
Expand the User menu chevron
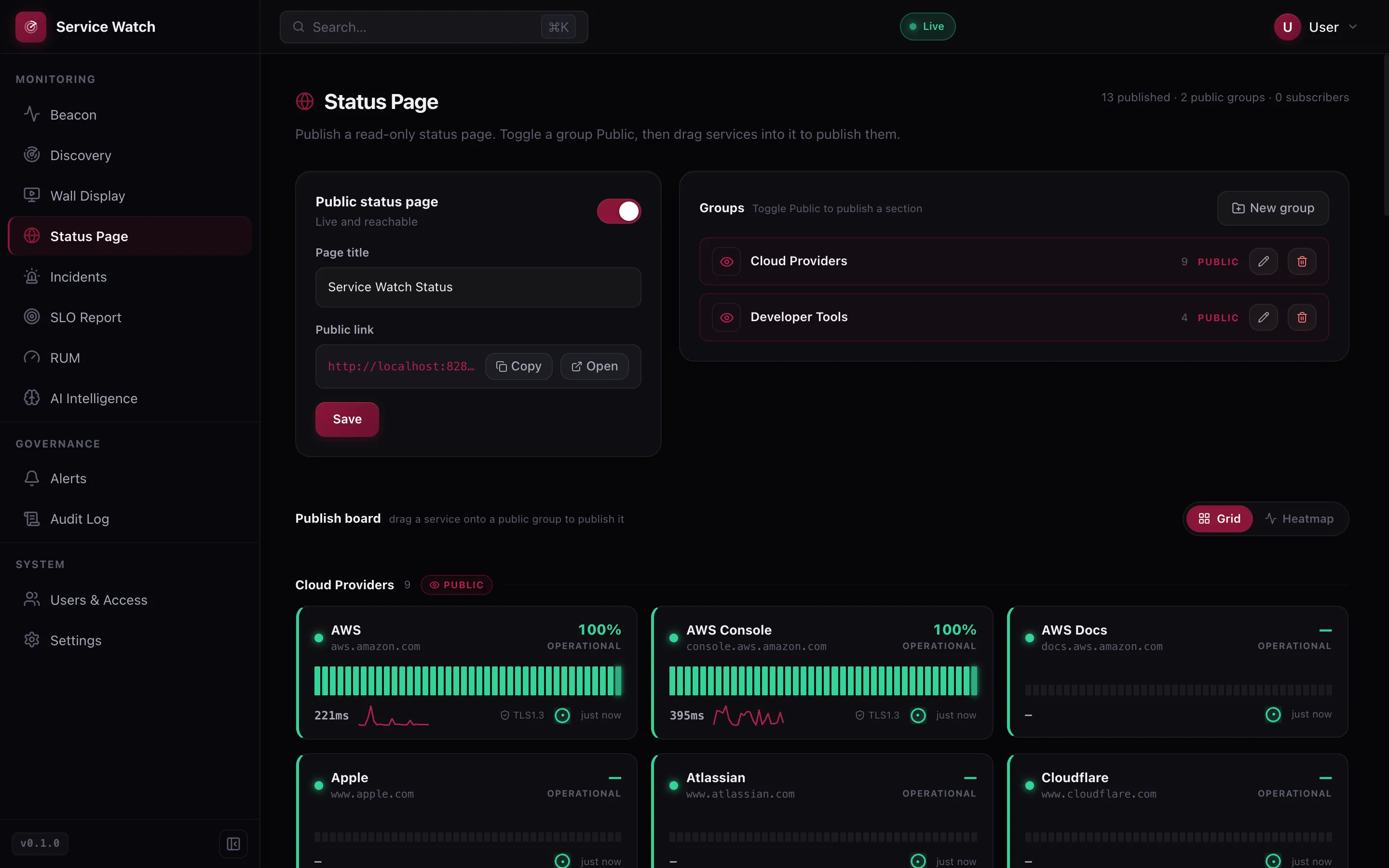1353,27
